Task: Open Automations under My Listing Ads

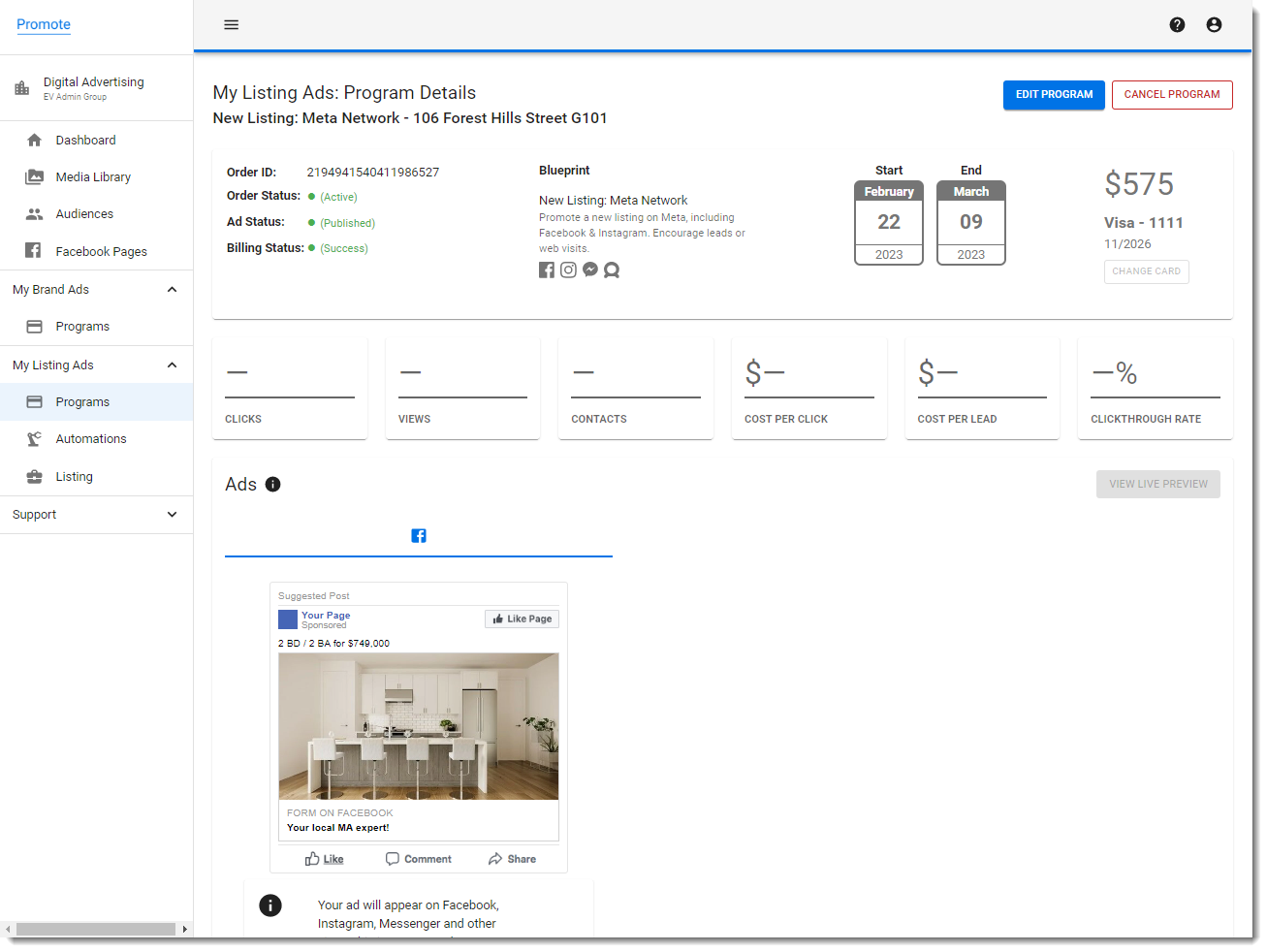Action: (91, 439)
